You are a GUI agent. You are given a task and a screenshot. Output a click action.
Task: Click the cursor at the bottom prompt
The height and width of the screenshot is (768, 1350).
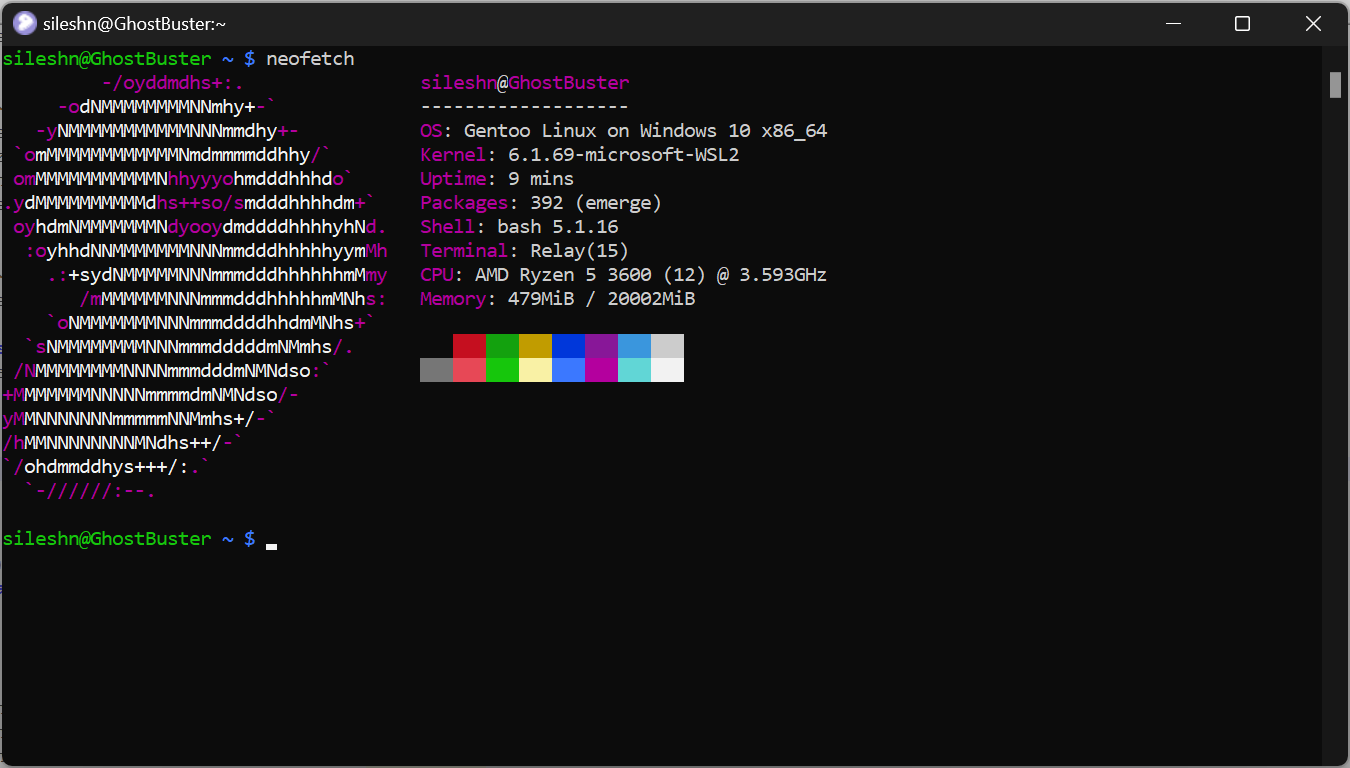click(x=271, y=546)
